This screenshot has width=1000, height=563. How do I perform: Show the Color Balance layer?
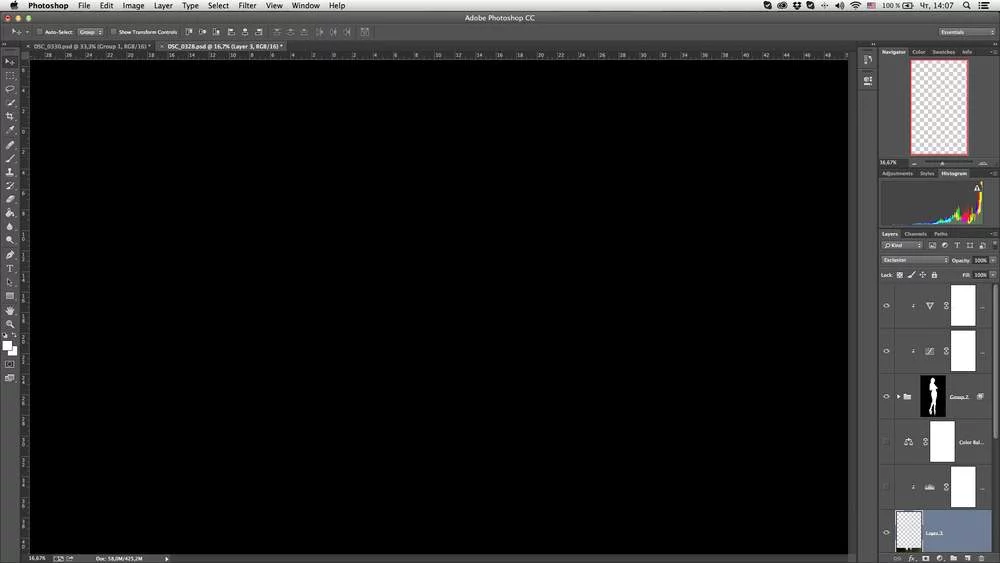[x=886, y=441]
